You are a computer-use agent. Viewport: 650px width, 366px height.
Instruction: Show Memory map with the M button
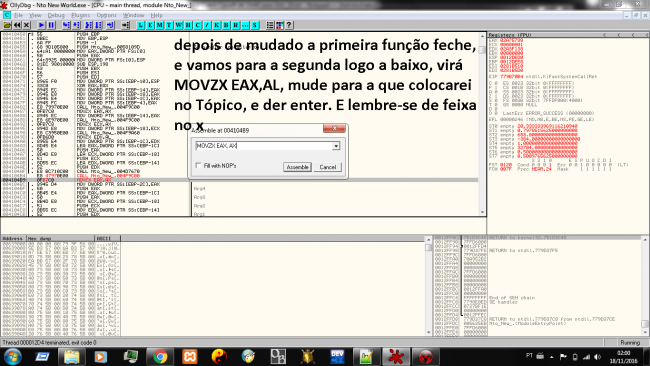coord(160,25)
